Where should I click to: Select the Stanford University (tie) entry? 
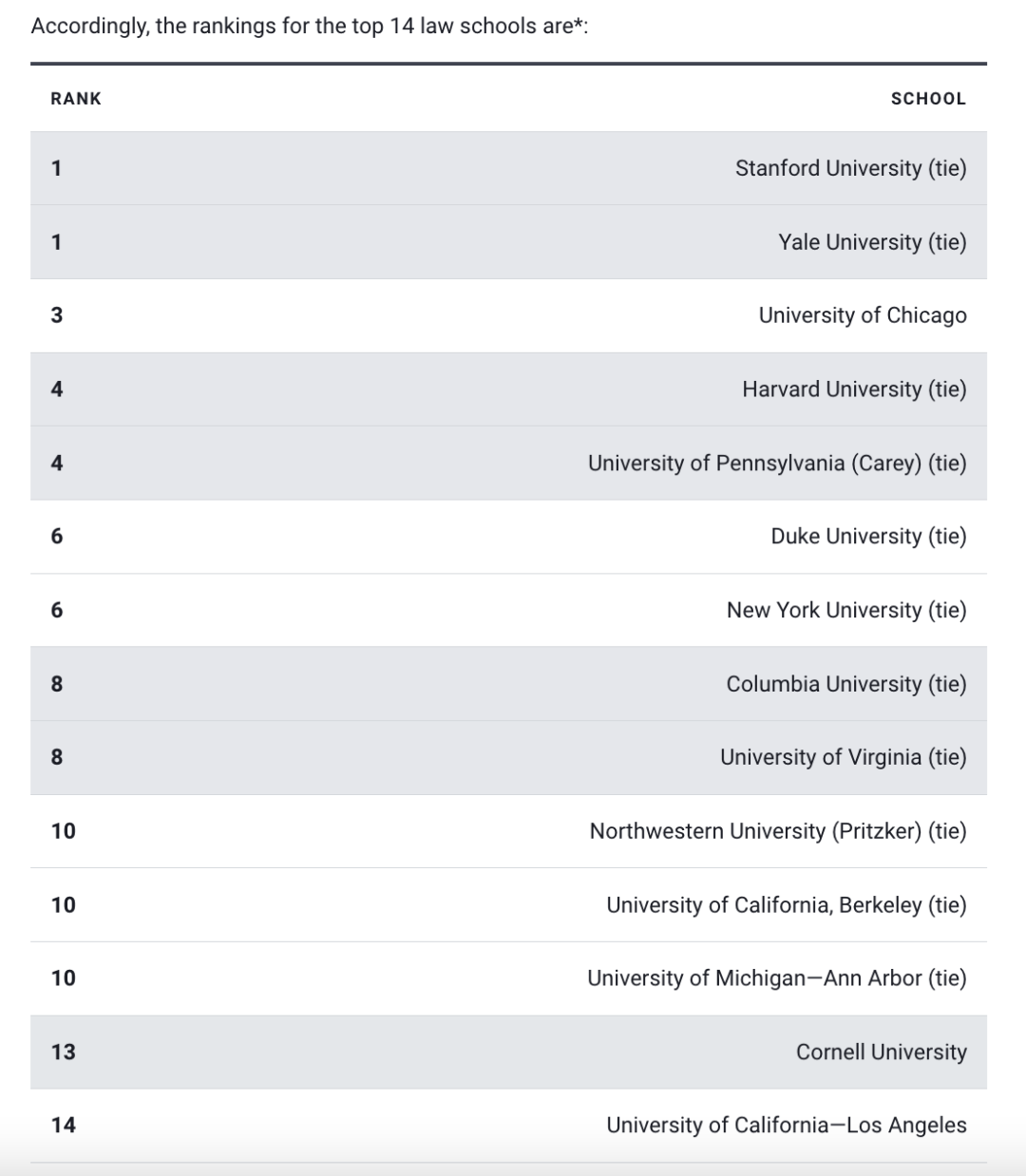(850, 168)
